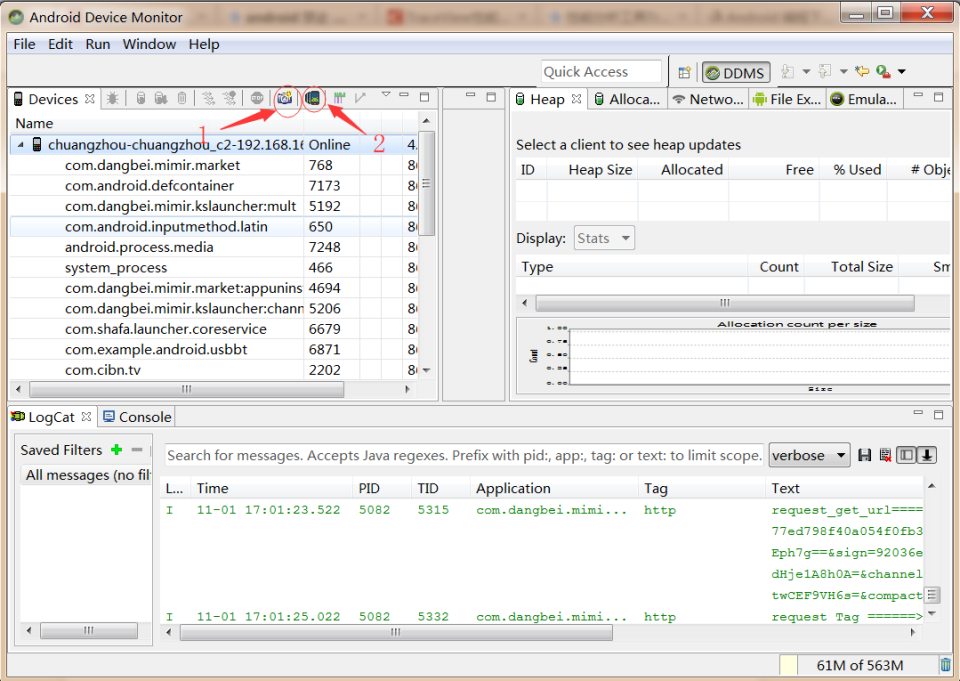Open the File menu
This screenshot has height=681, width=960.
point(24,44)
